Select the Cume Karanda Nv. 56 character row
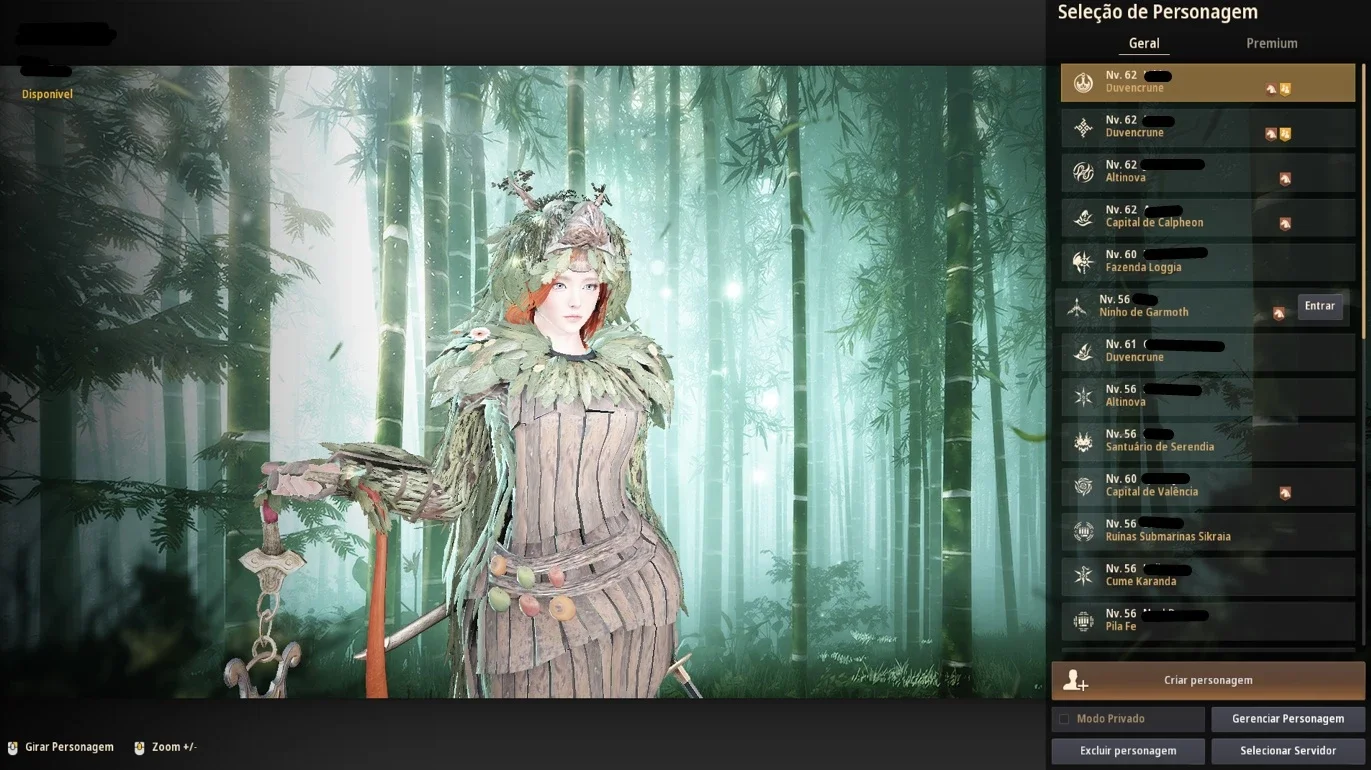The image size is (1371, 770). pos(1208,576)
